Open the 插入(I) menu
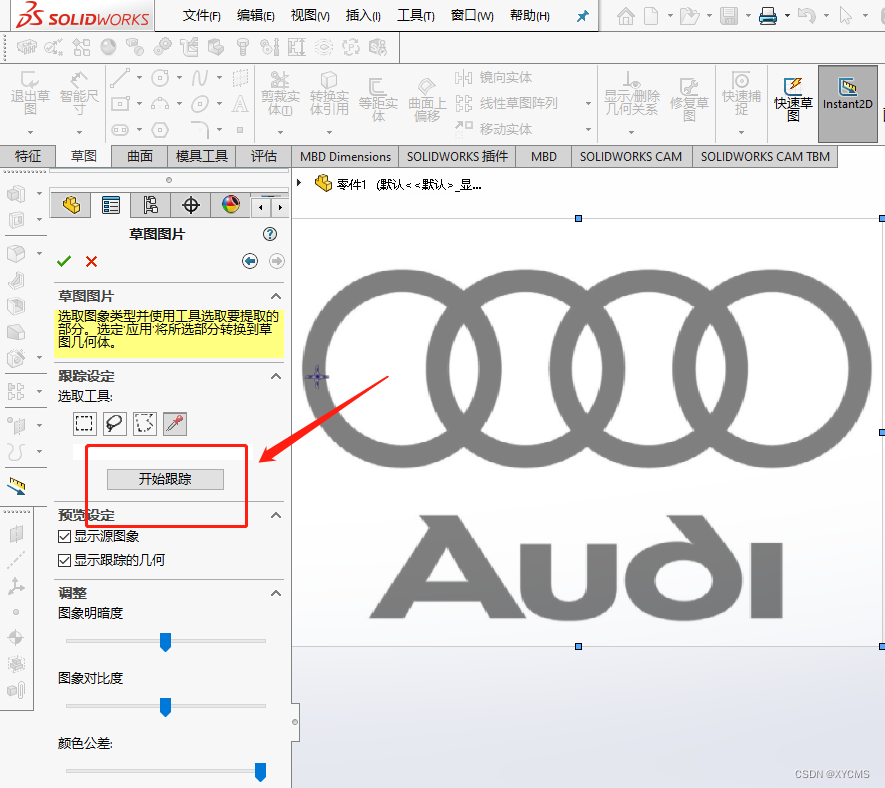885x788 pixels. (363, 16)
